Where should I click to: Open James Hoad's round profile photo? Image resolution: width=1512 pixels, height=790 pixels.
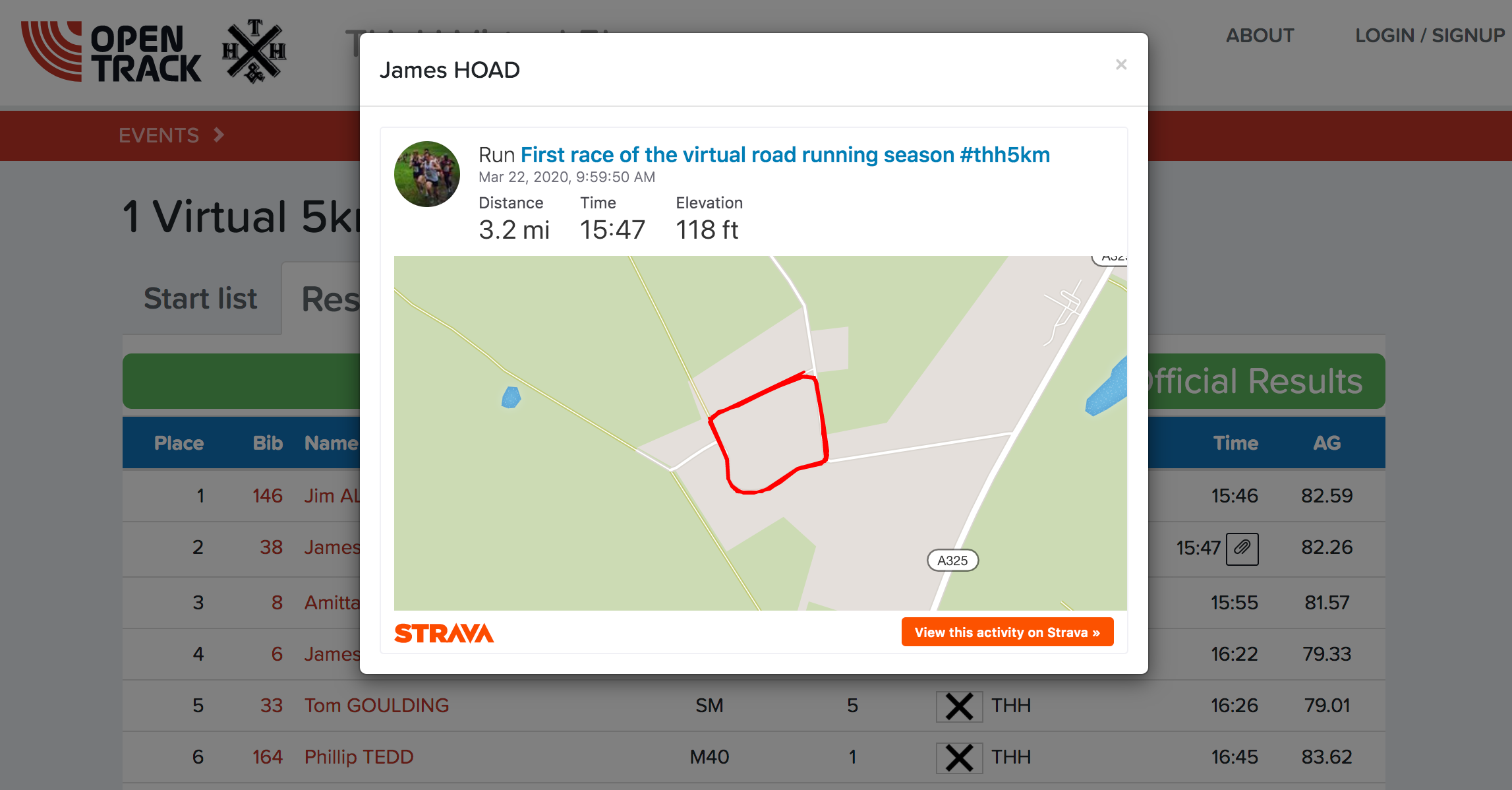(x=427, y=174)
